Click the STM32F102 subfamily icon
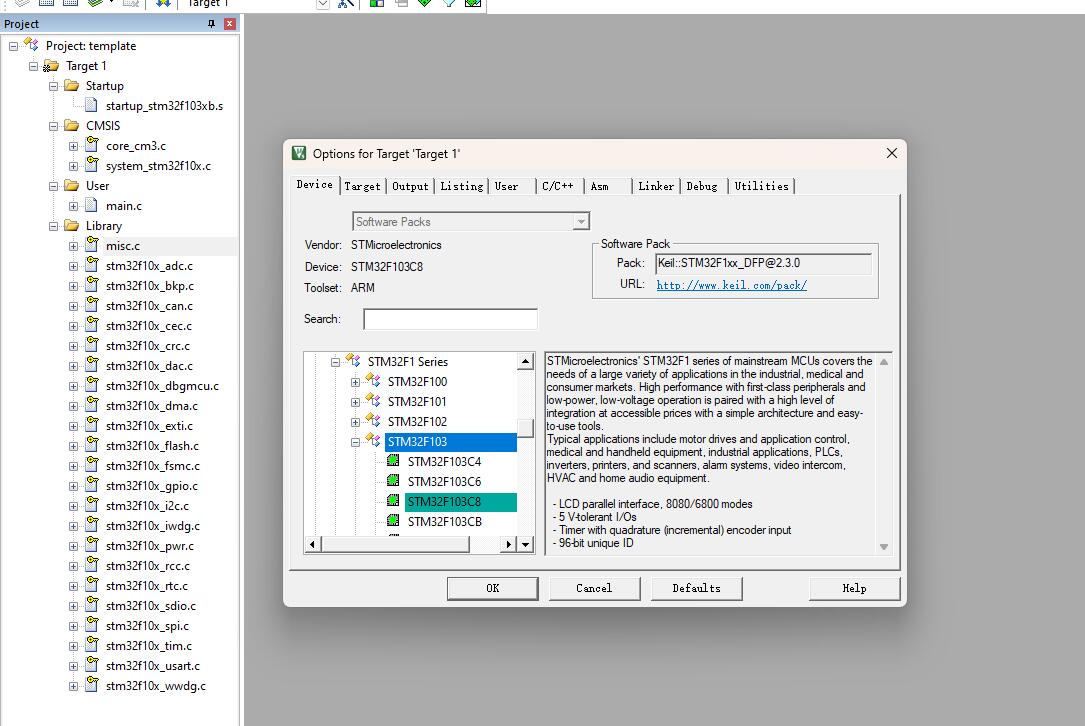This screenshot has width=1085, height=726. click(373, 421)
